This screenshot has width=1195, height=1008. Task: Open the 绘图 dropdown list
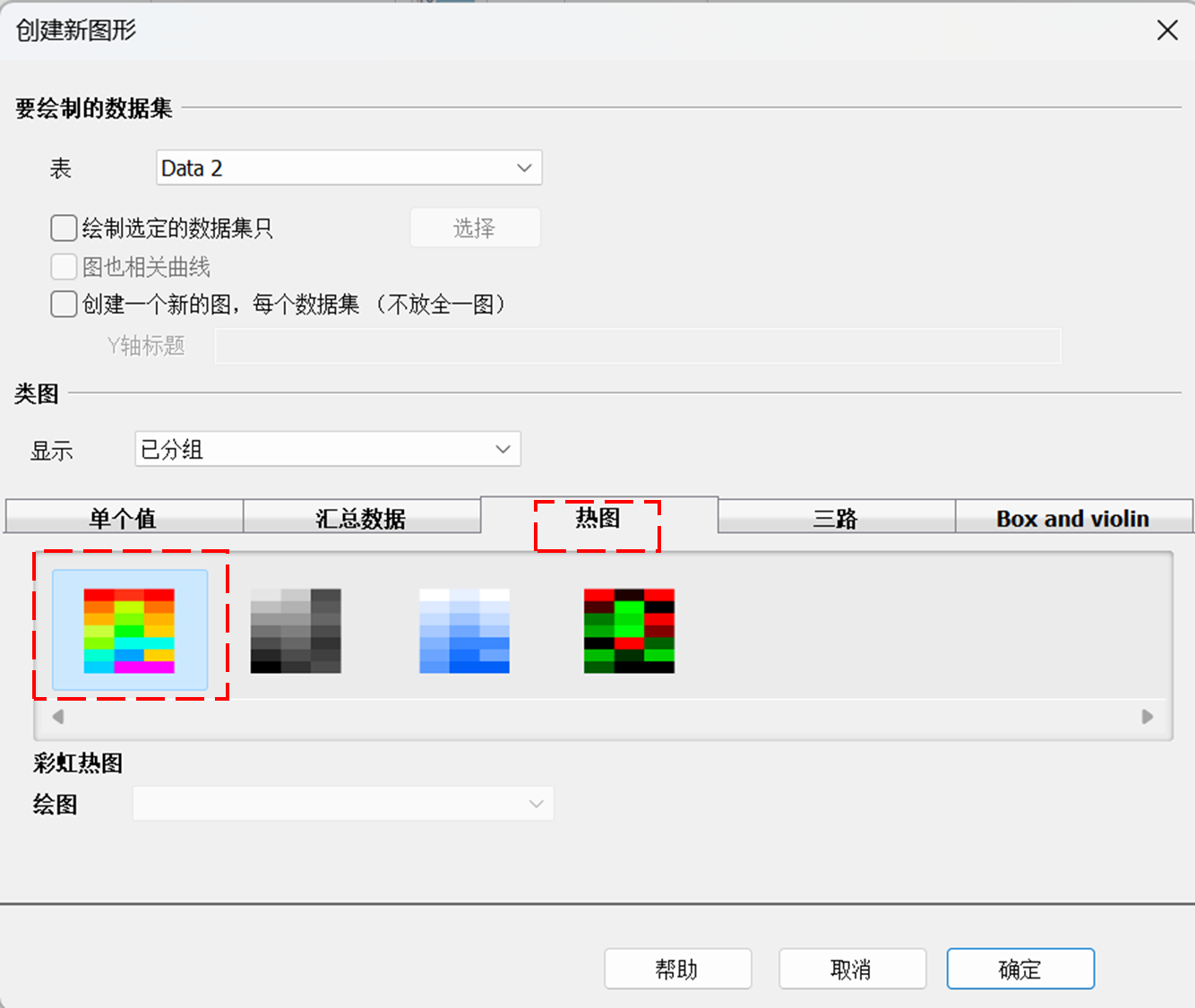pyautogui.click(x=343, y=804)
